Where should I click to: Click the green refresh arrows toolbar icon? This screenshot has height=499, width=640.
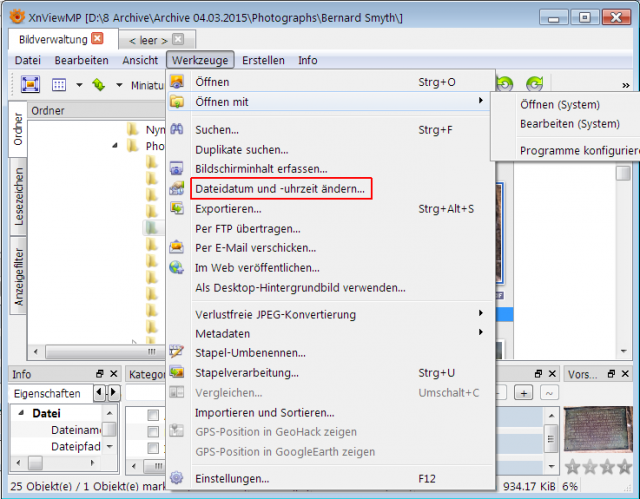point(99,85)
